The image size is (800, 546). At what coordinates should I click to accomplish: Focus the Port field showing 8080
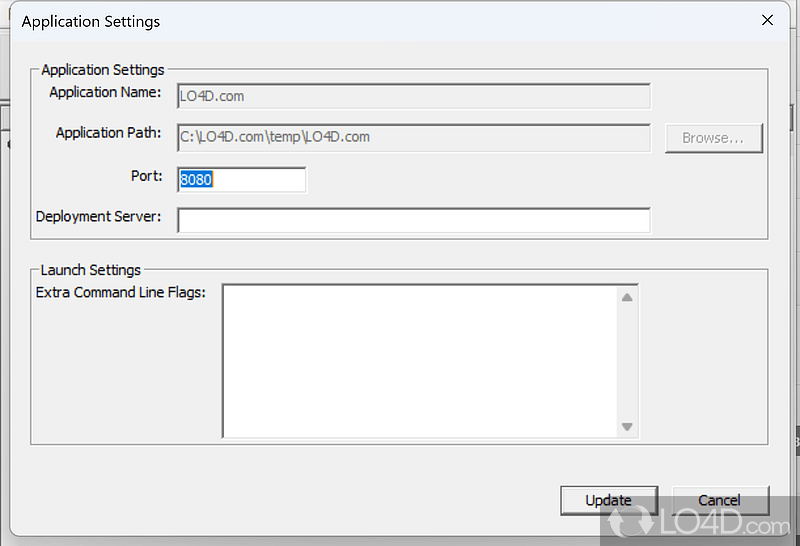point(242,180)
